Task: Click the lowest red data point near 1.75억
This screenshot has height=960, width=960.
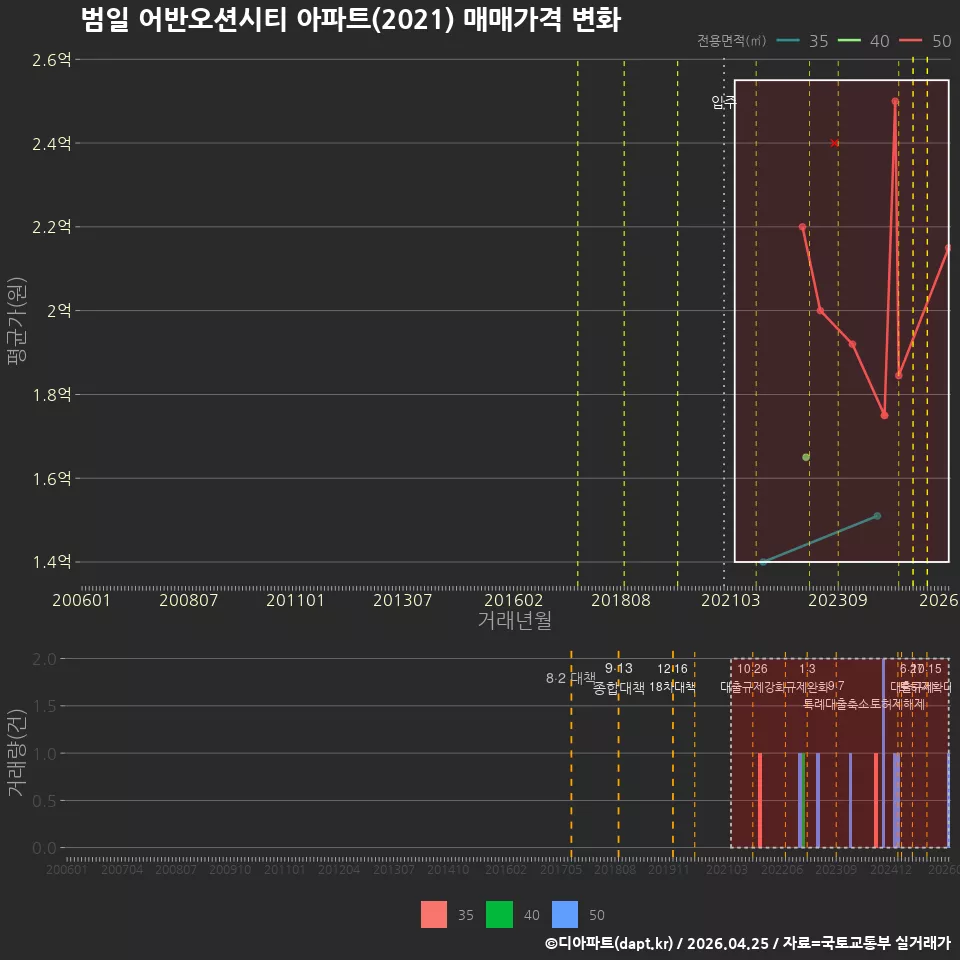Action: click(884, 416)
